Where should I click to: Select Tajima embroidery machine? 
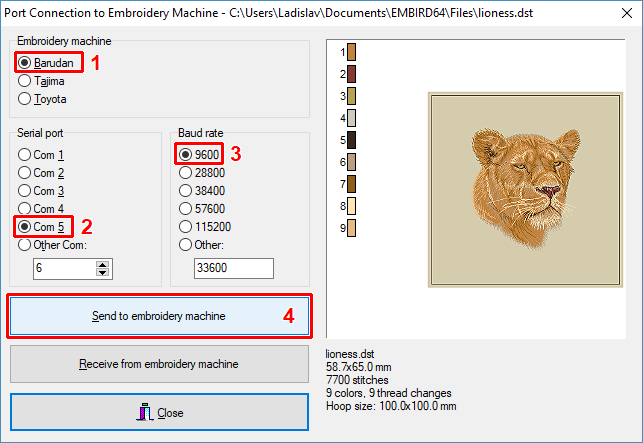tap(41, 81)
